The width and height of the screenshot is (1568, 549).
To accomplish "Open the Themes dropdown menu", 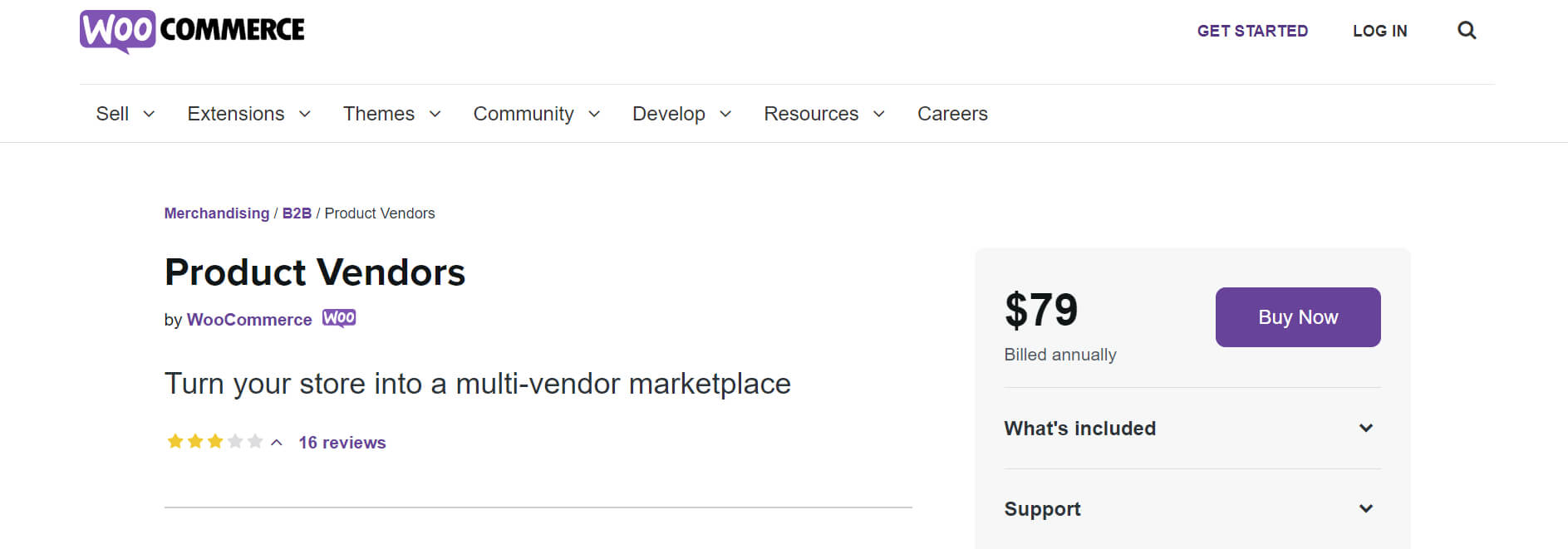I will tap(391, 114).
